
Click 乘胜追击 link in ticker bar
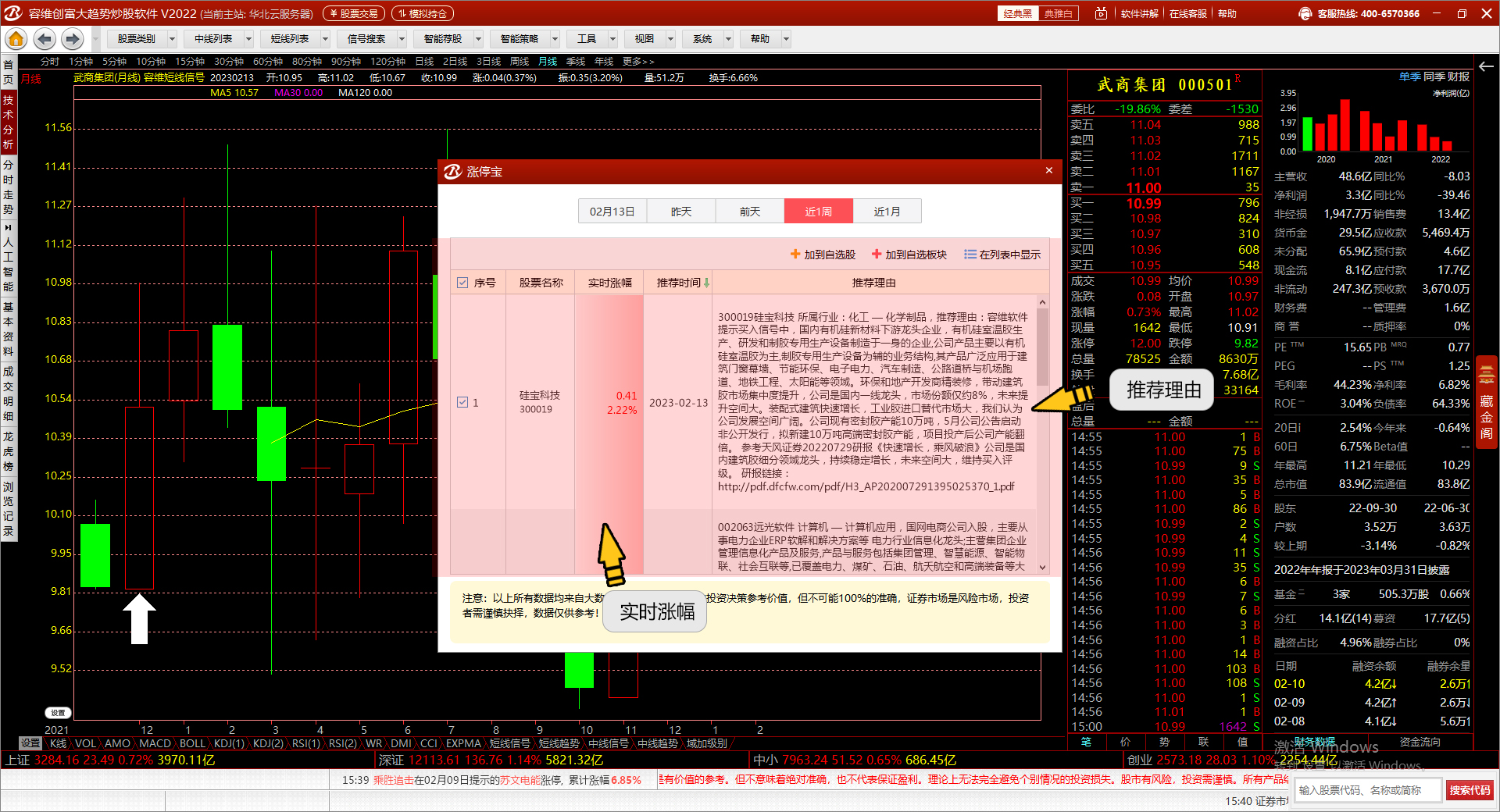point(393,780)
